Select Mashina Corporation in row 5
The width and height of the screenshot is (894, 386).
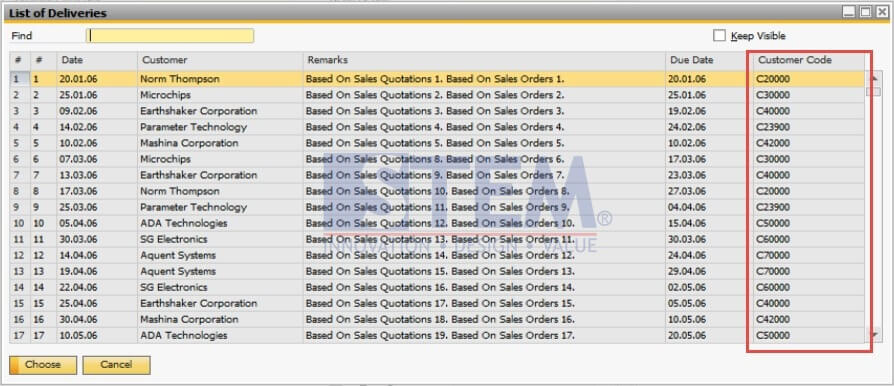[189, 143]
